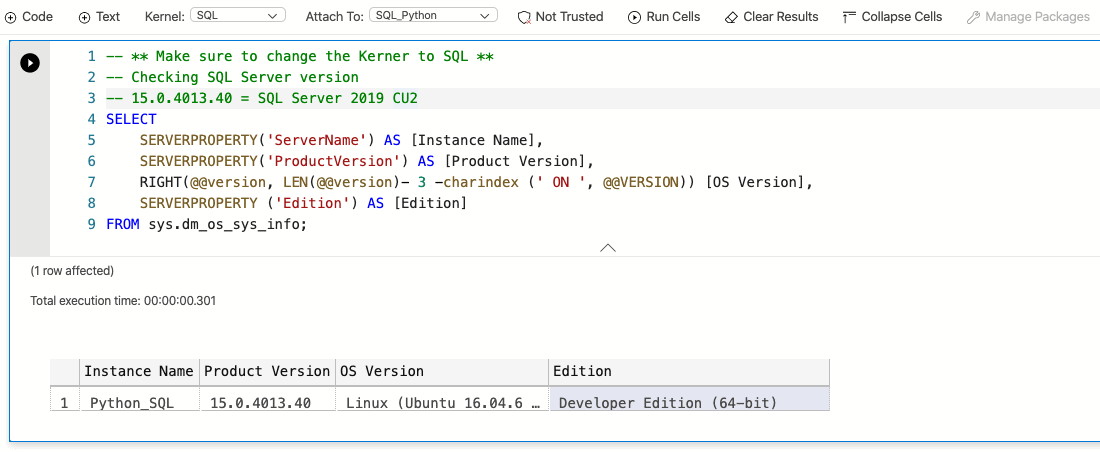The width and height of the screenshot is (1100, 452).
Task: Open the Kernel SQL dropdown
Action: click(237, 16)
